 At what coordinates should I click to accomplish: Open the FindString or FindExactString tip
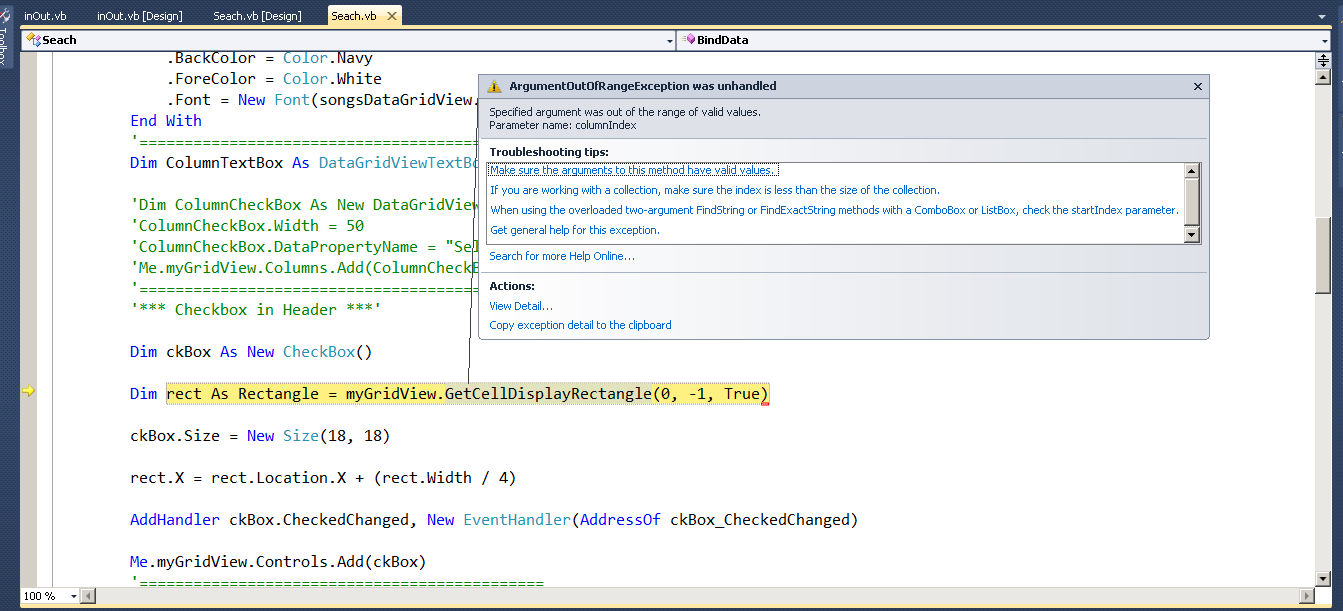tap(834, 210)
